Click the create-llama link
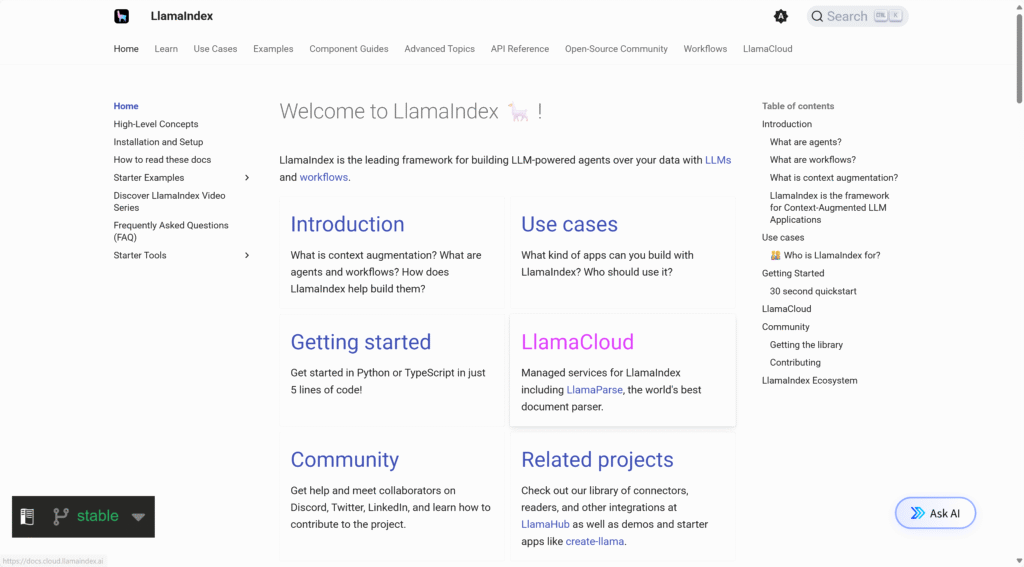Screen dimensions: 1024x567 594,542
